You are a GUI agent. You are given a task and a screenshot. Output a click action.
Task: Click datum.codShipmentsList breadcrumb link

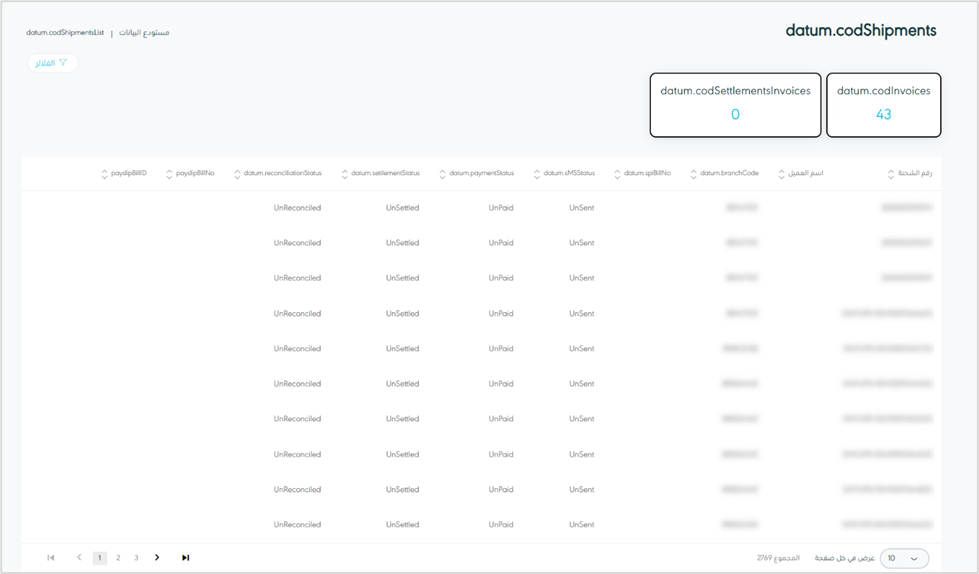pyautogui.click(x=65, y=33)
